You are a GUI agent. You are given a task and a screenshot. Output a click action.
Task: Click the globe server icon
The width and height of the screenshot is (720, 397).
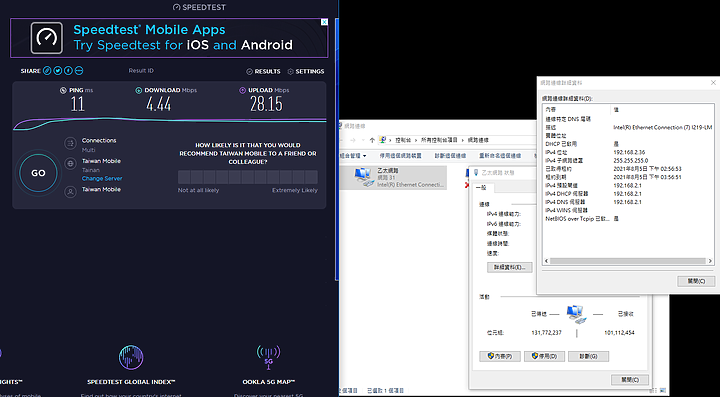point(70,163)
